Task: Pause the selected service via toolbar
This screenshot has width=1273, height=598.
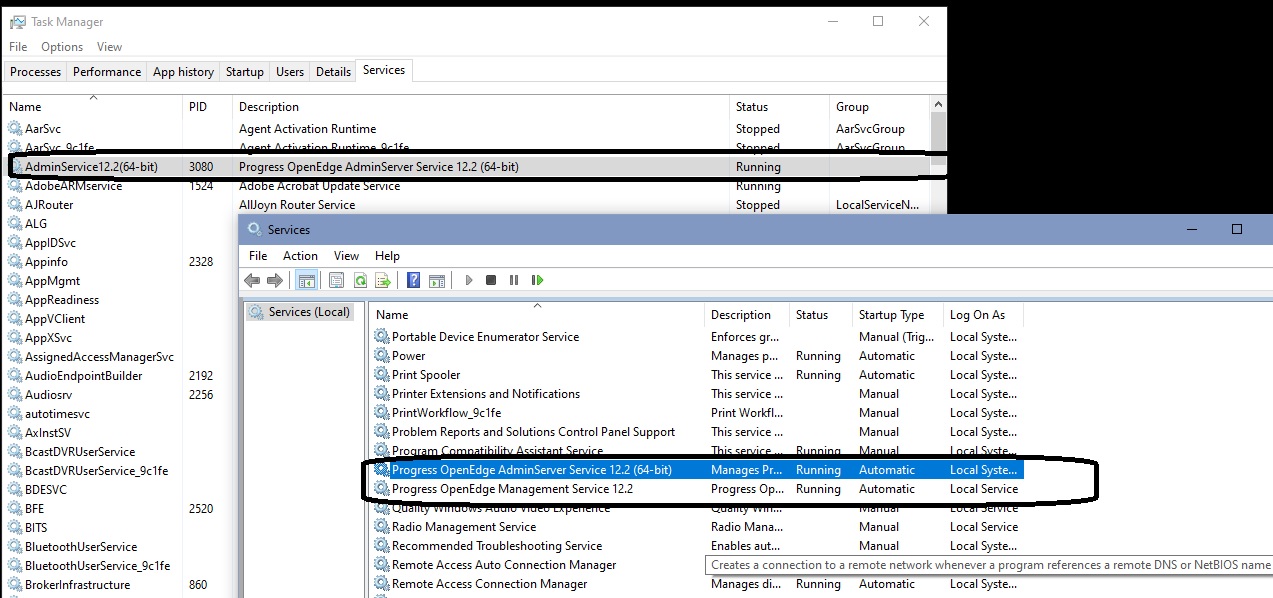Action: 514,280
